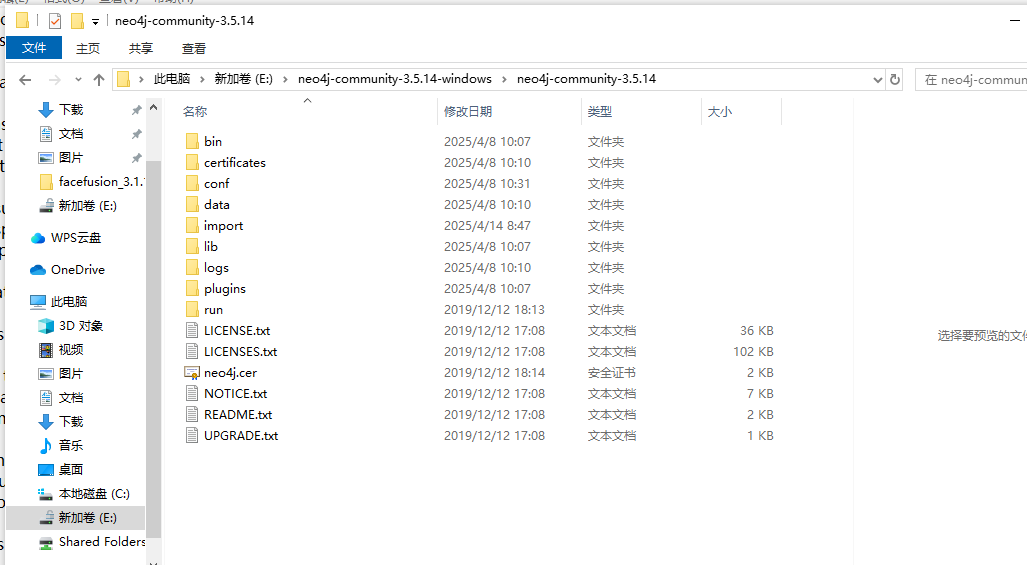Click 此电脑 in the address bar

click(172, 79)
